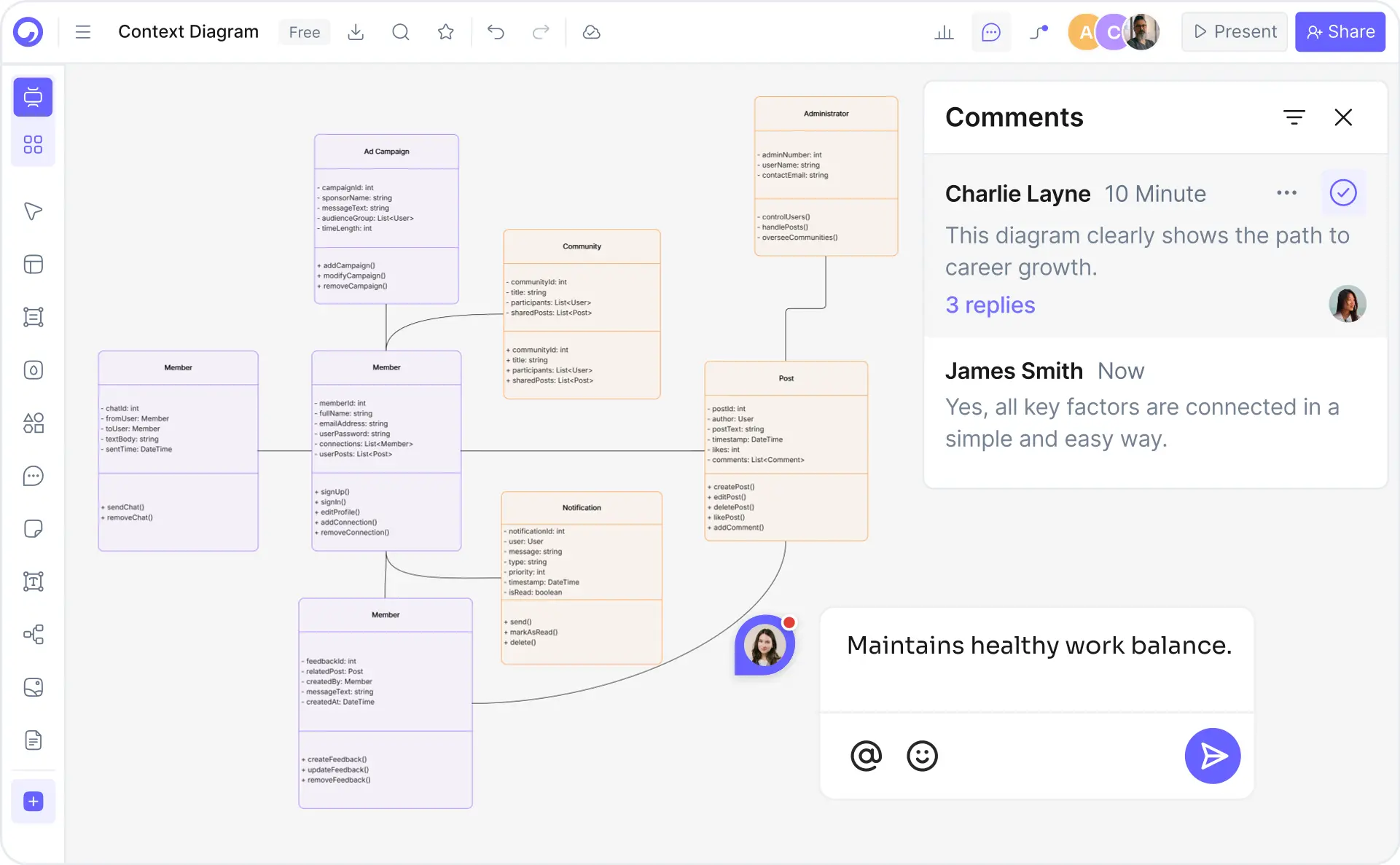The height and width of the screenshot is (865, 1400).
Task: Send the typed comment reply
Action: (1212, 756)
